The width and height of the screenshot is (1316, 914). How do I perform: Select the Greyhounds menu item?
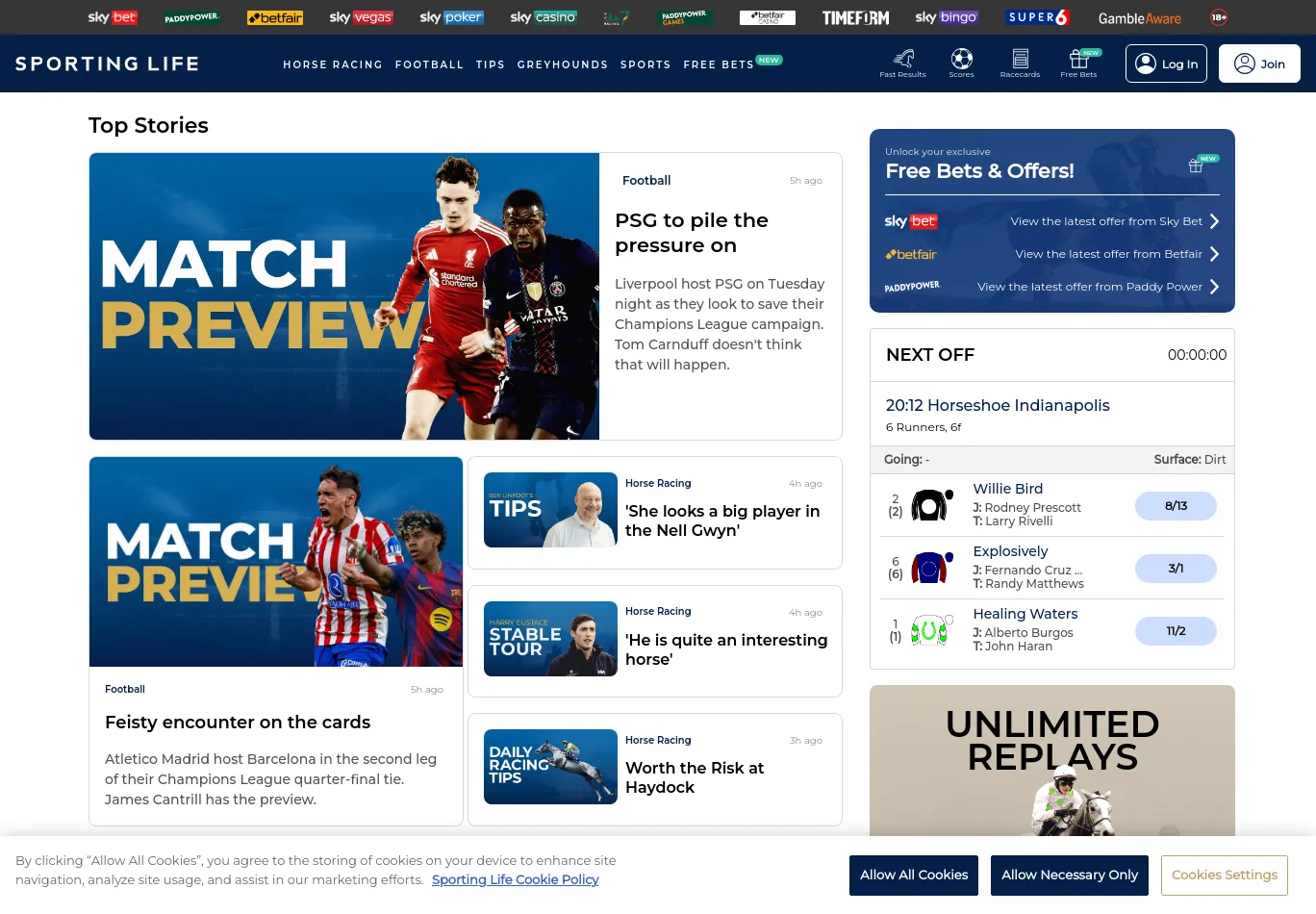[562, 64]
